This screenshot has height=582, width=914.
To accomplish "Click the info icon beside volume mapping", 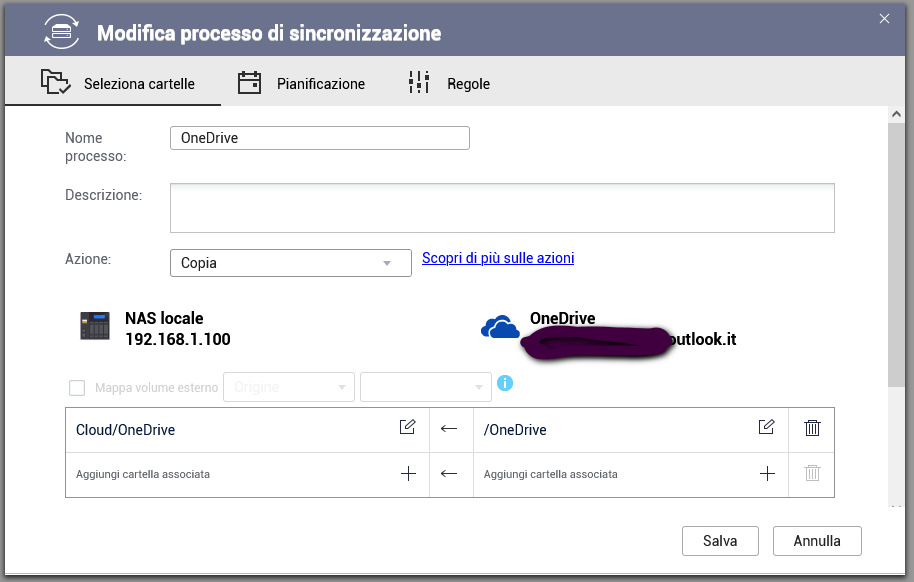I will pos(505,384).
